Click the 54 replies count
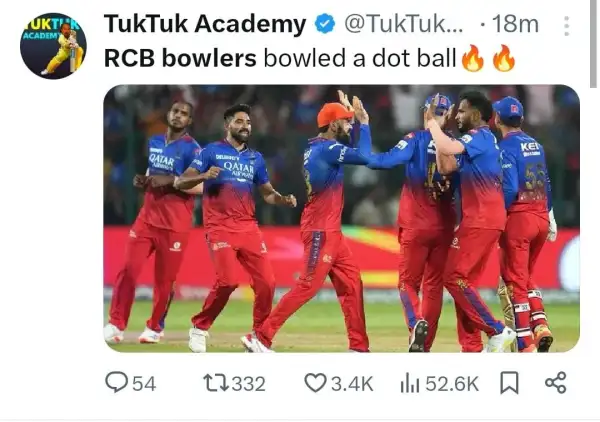This screenshot has width=600, height=422. tap(144, 384)
